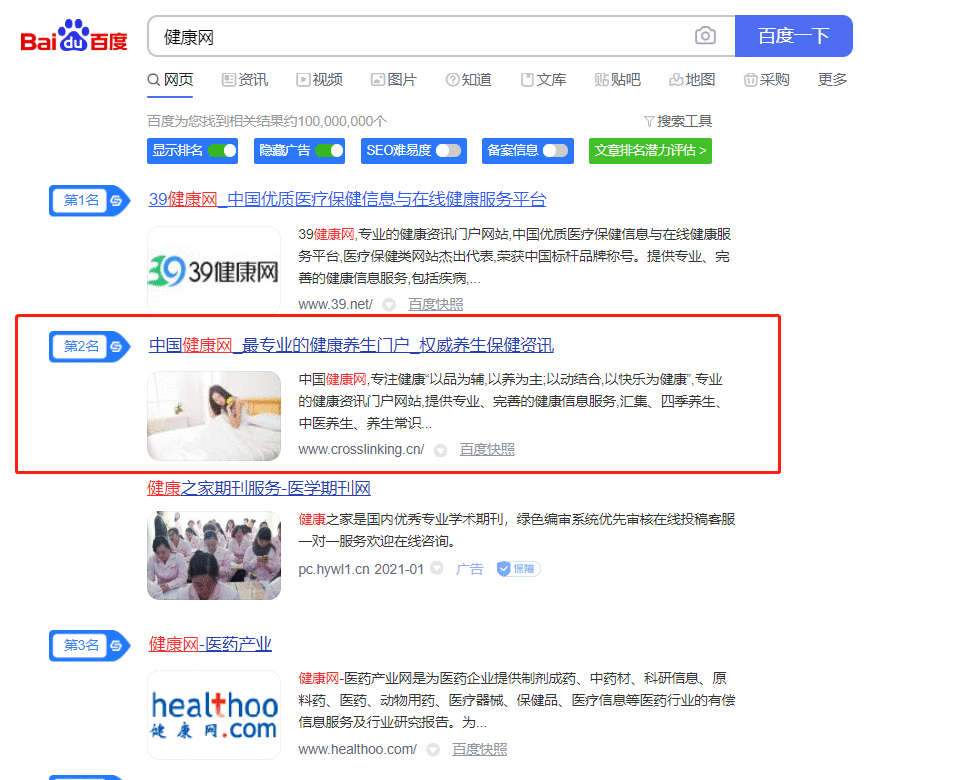Image resolution: width=963 pixels, height=780 pixels.
Task: Switch to the 采购 tab
Action: [766, 80]
